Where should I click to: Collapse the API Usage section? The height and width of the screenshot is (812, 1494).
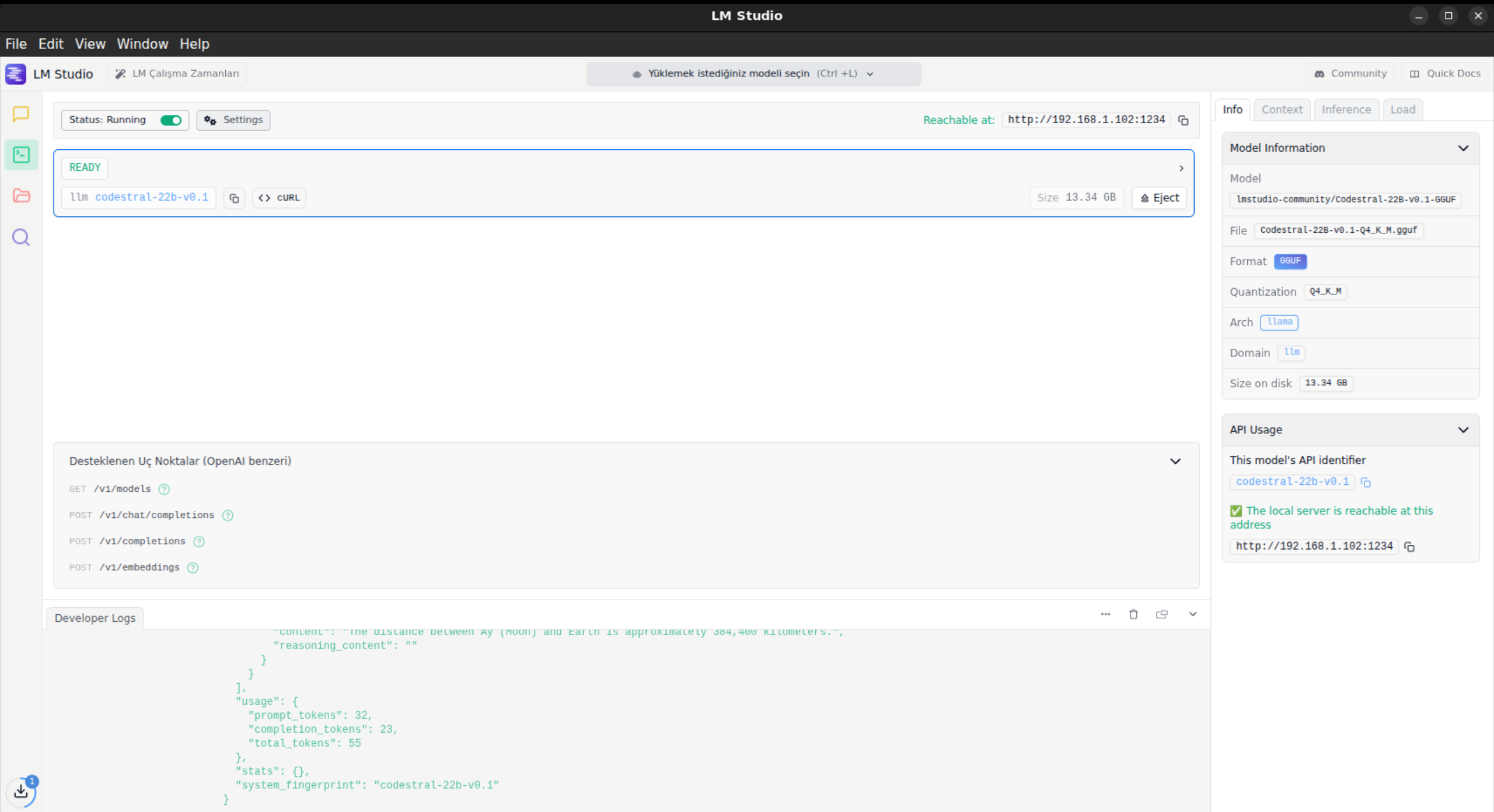click(x=1462, y=430)
